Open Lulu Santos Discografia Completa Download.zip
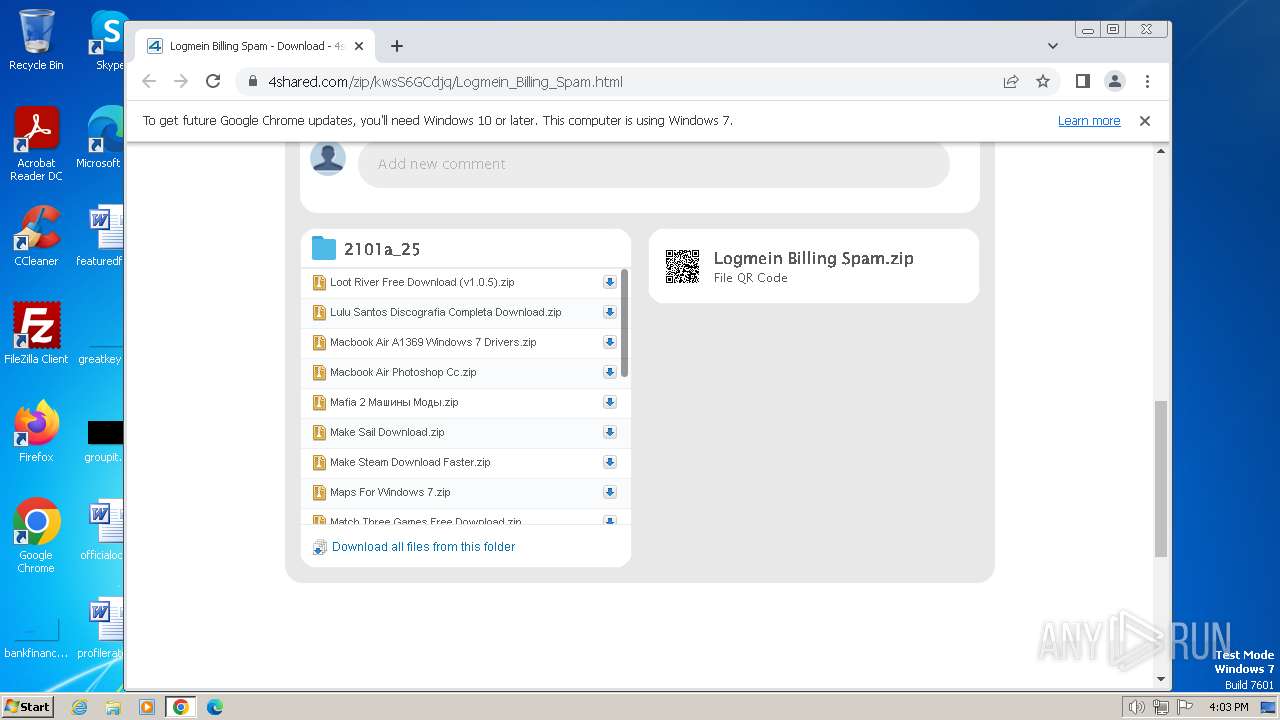 (446, 312)
